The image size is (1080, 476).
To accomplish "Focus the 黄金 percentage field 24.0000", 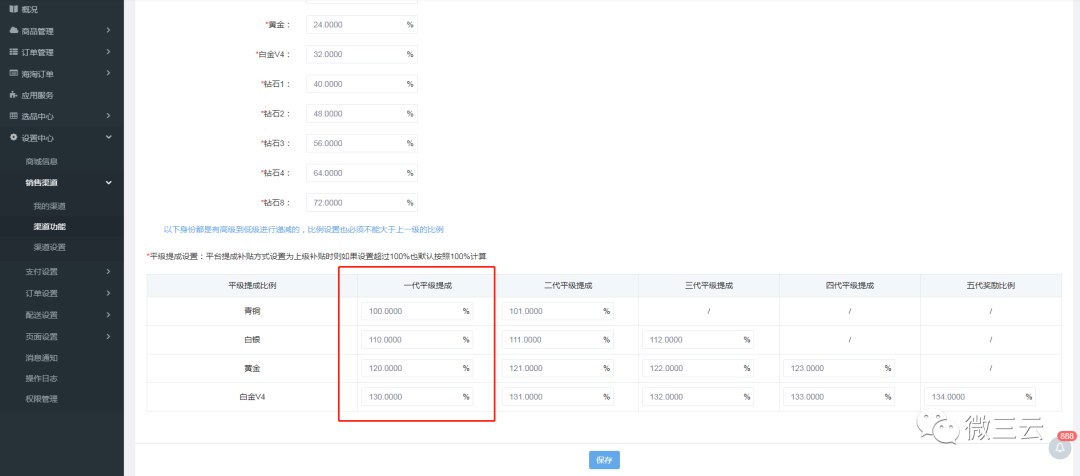I will click(362, 25).
